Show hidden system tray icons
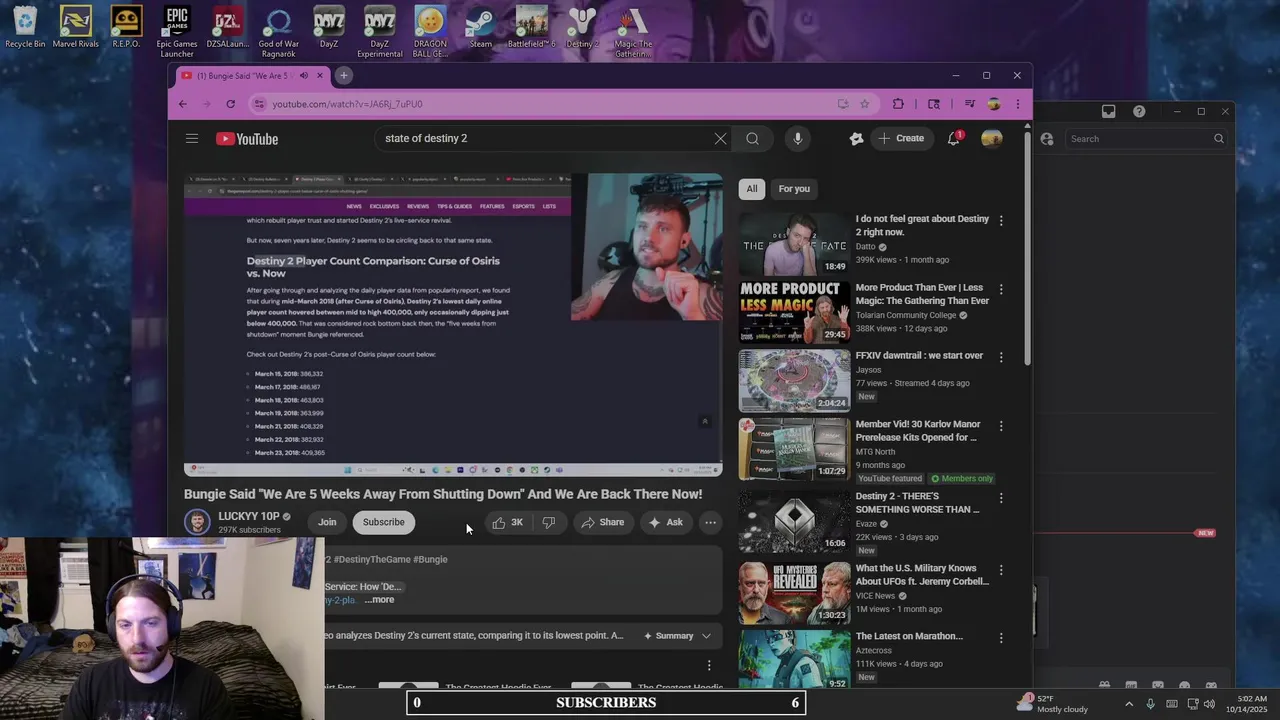Screen dimensions: 1280x720 [1129, 704]
